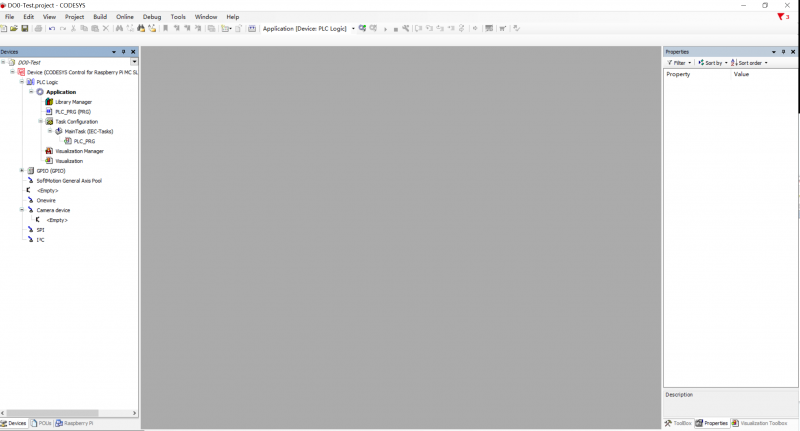The width and height of the screenshot is (800, 431).
Task: Click the red notification flag icon
Action: point(781,17)
